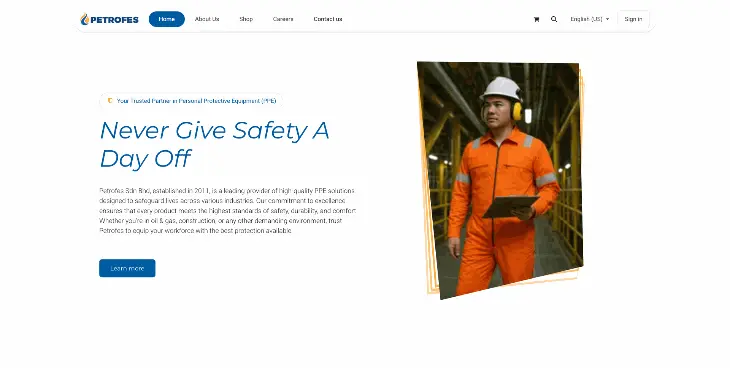Open the search magnifier icon

(554, 19)
